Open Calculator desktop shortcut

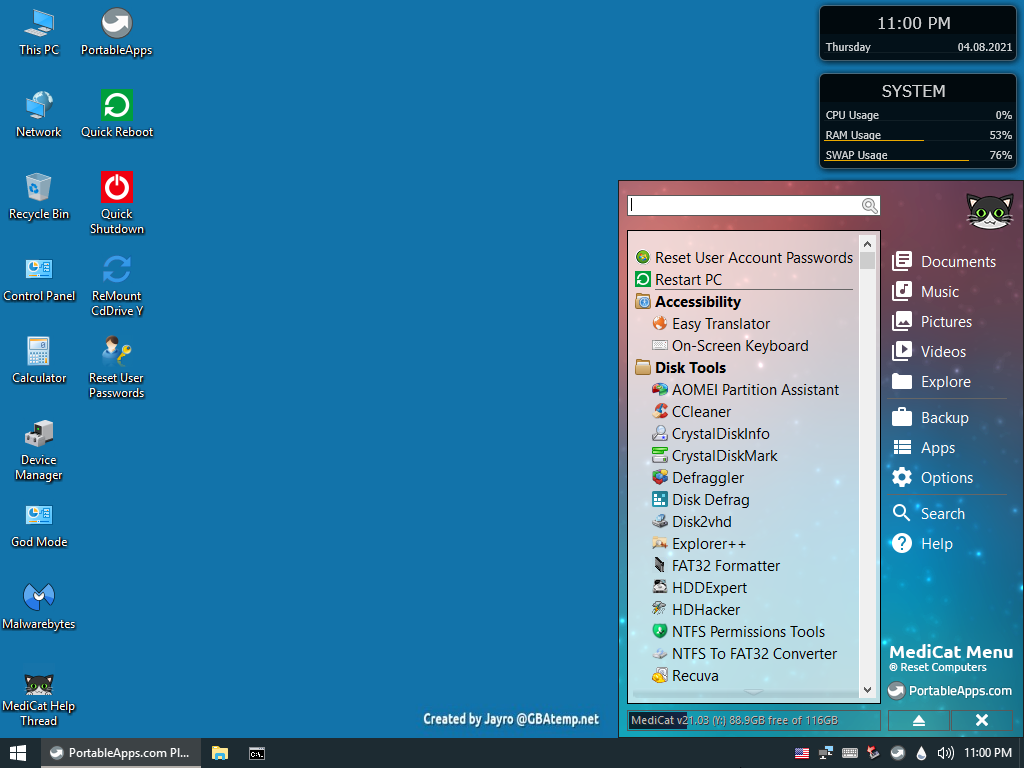[x=39, y=360]
